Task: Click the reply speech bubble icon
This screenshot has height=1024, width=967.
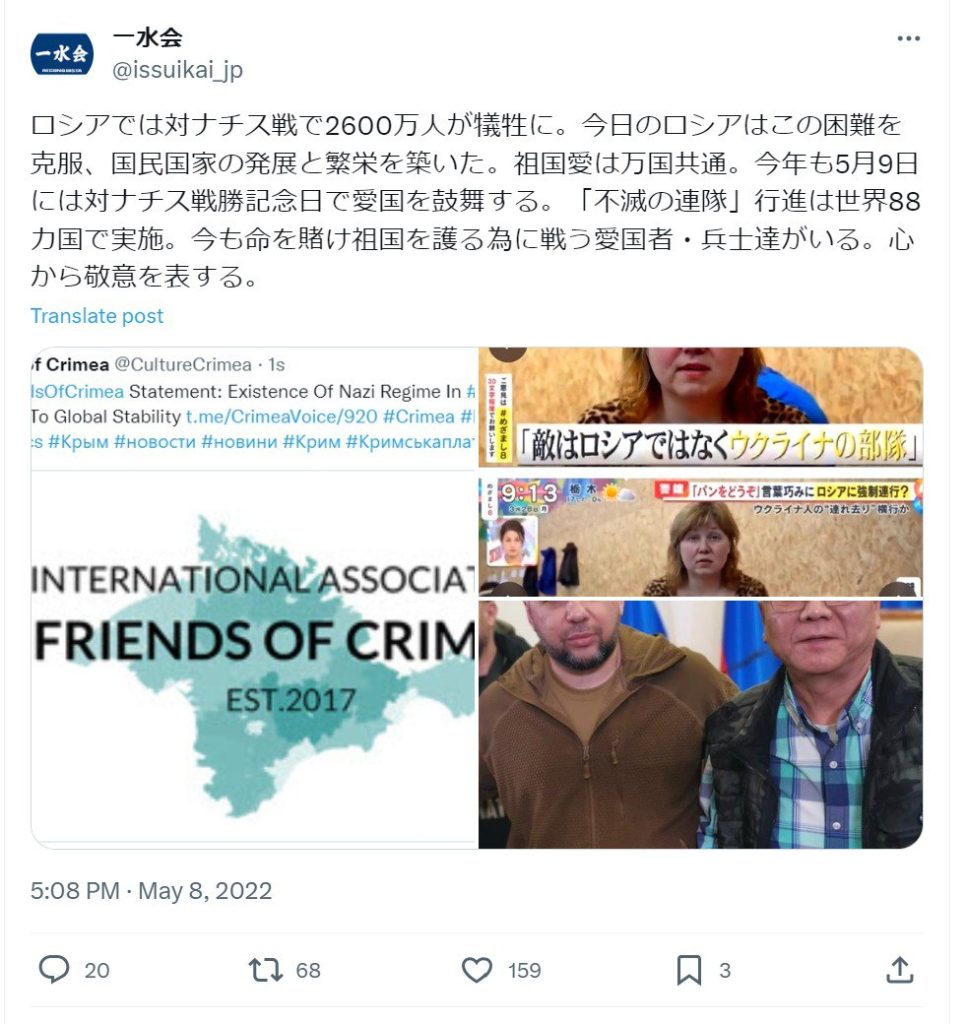Action: click(54, 969)
